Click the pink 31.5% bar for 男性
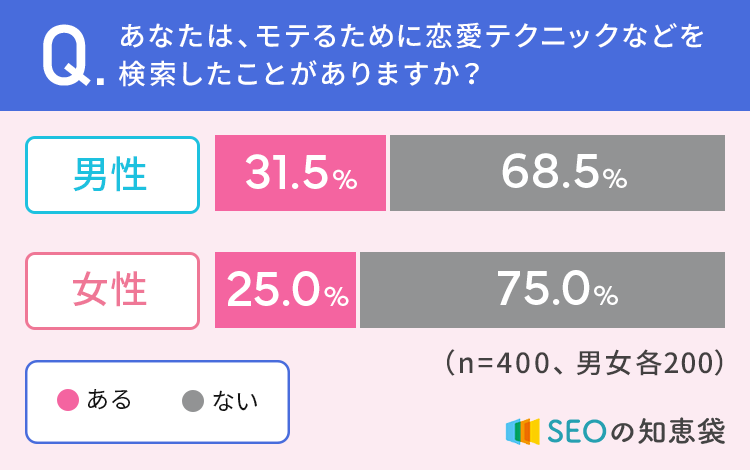The height and width of the screenshot is (470, 750). pos(301,174)
